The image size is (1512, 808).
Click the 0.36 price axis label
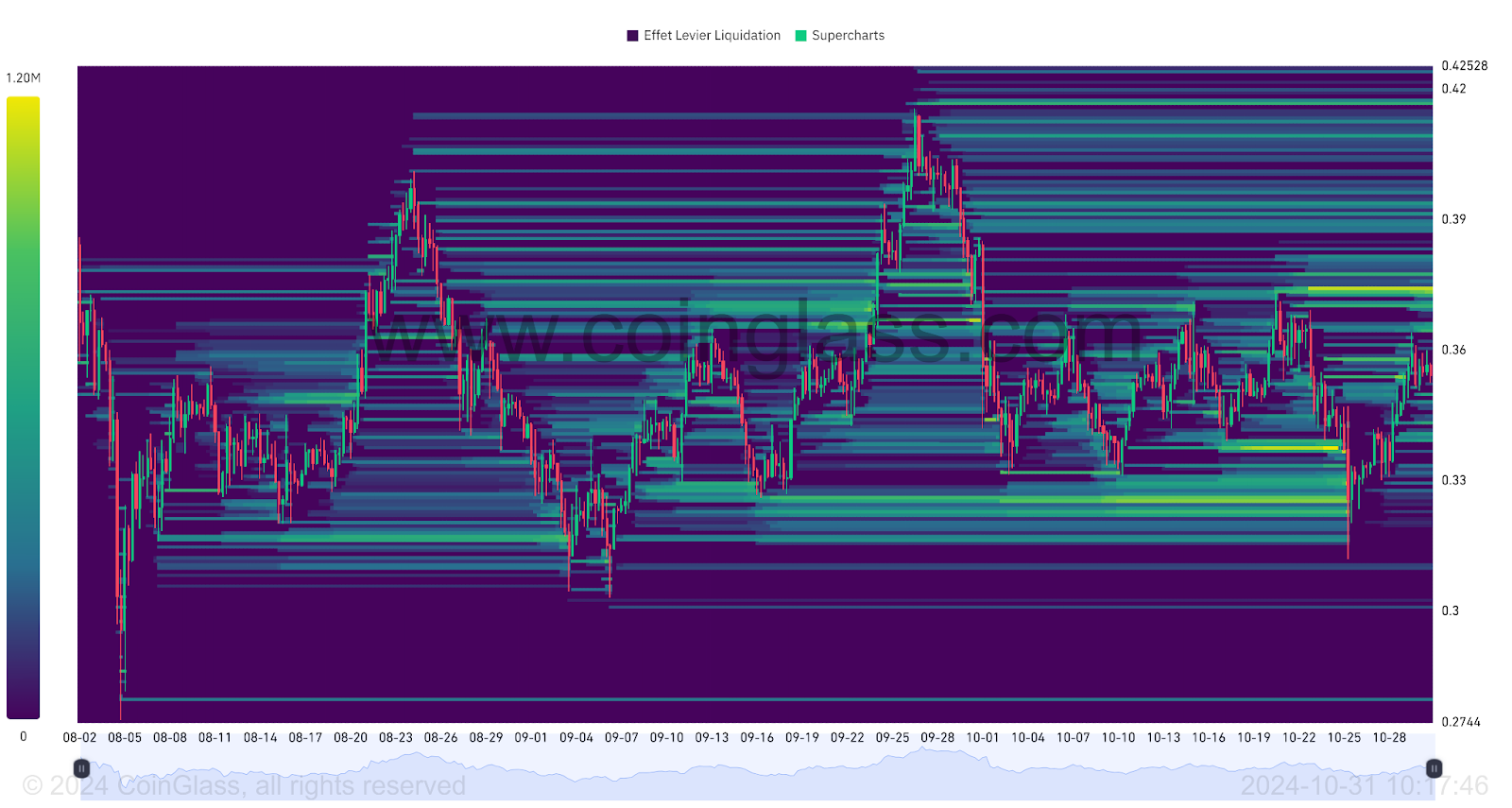[x=1454, y=350]
